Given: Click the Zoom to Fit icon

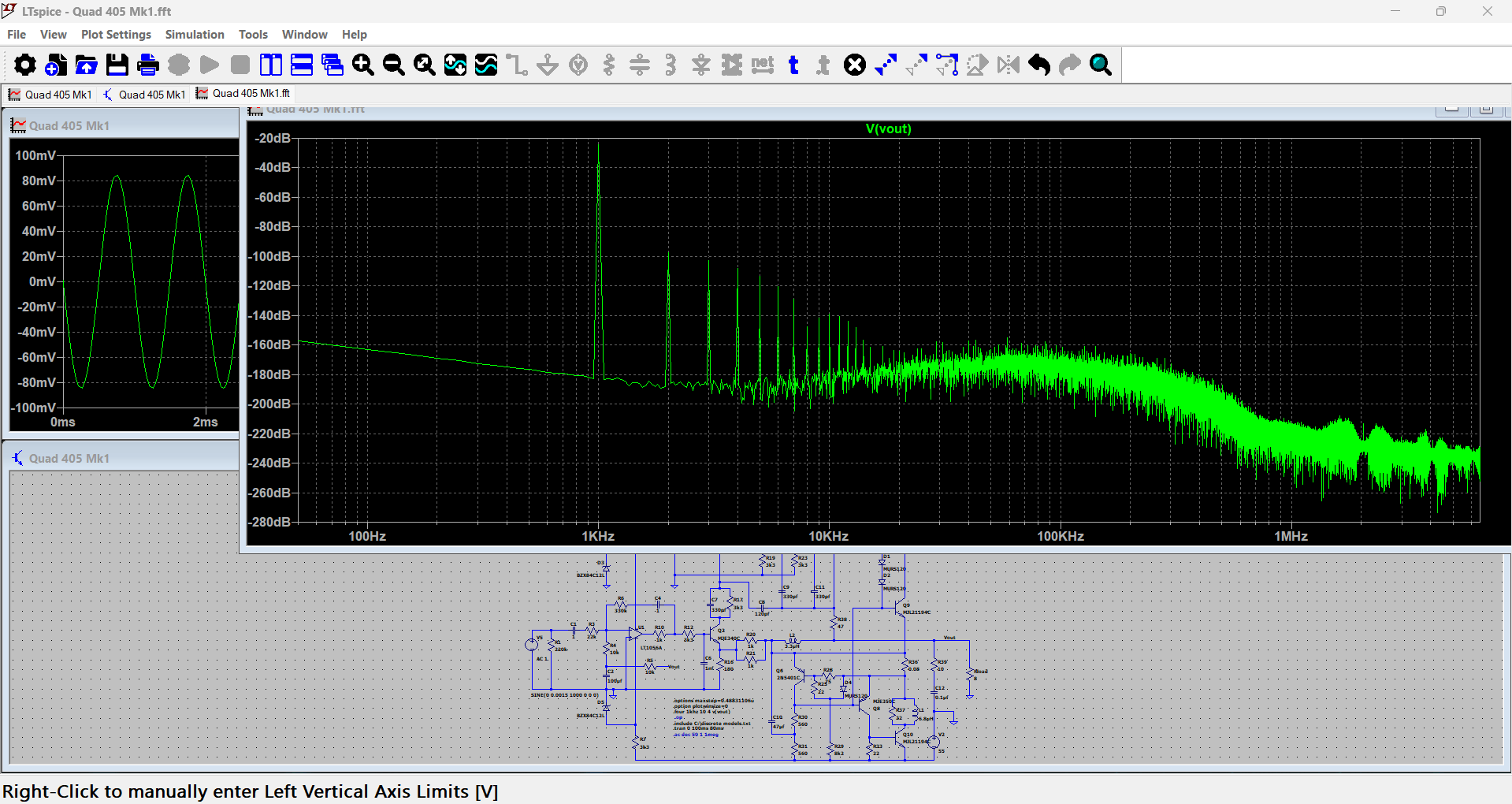Looking at the screenshot, I should [425, 65].
